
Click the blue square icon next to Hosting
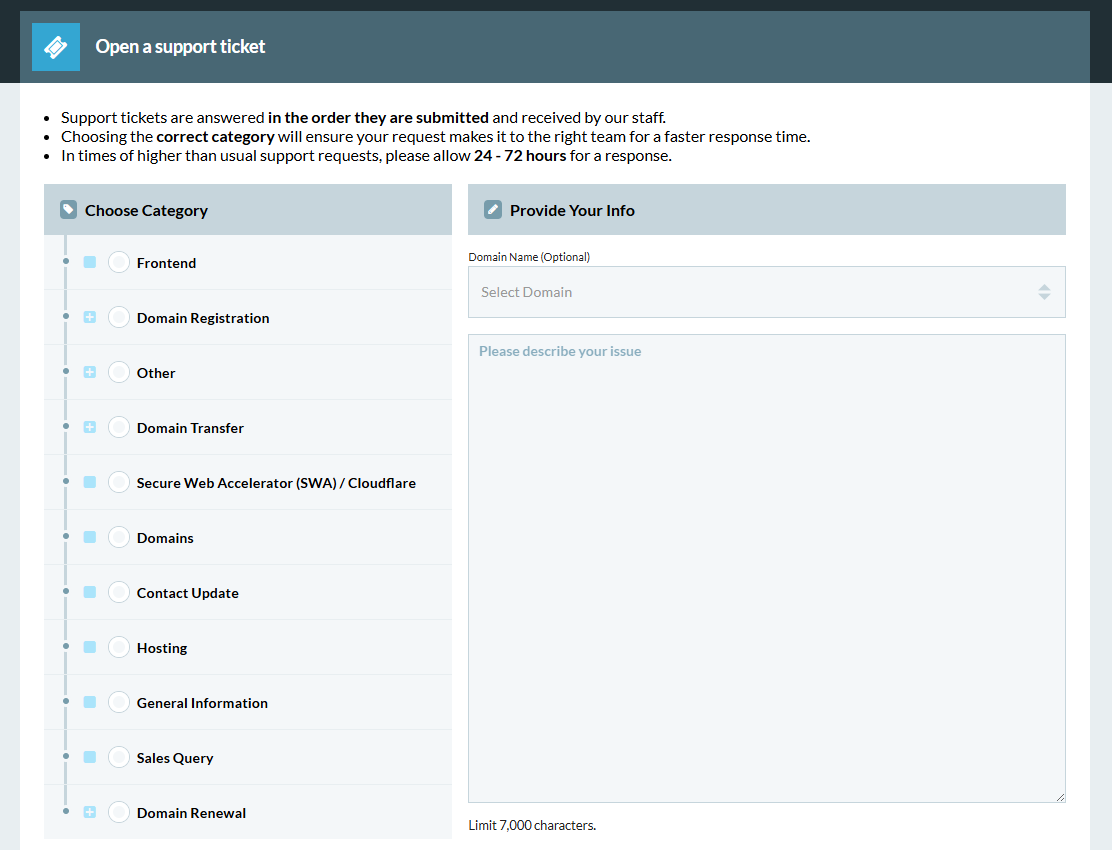click(90, 647)
